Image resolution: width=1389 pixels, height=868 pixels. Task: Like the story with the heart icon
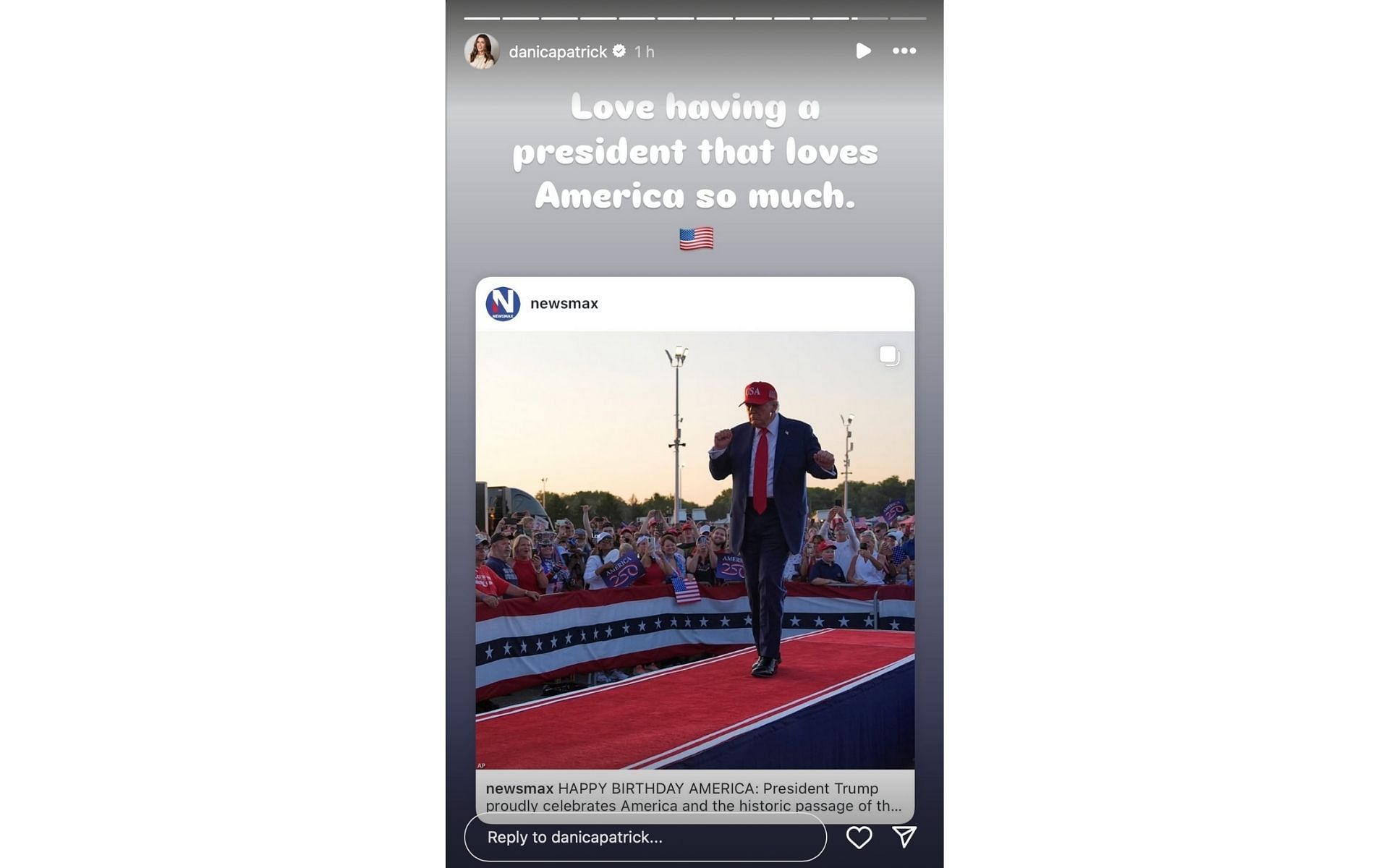859,837
